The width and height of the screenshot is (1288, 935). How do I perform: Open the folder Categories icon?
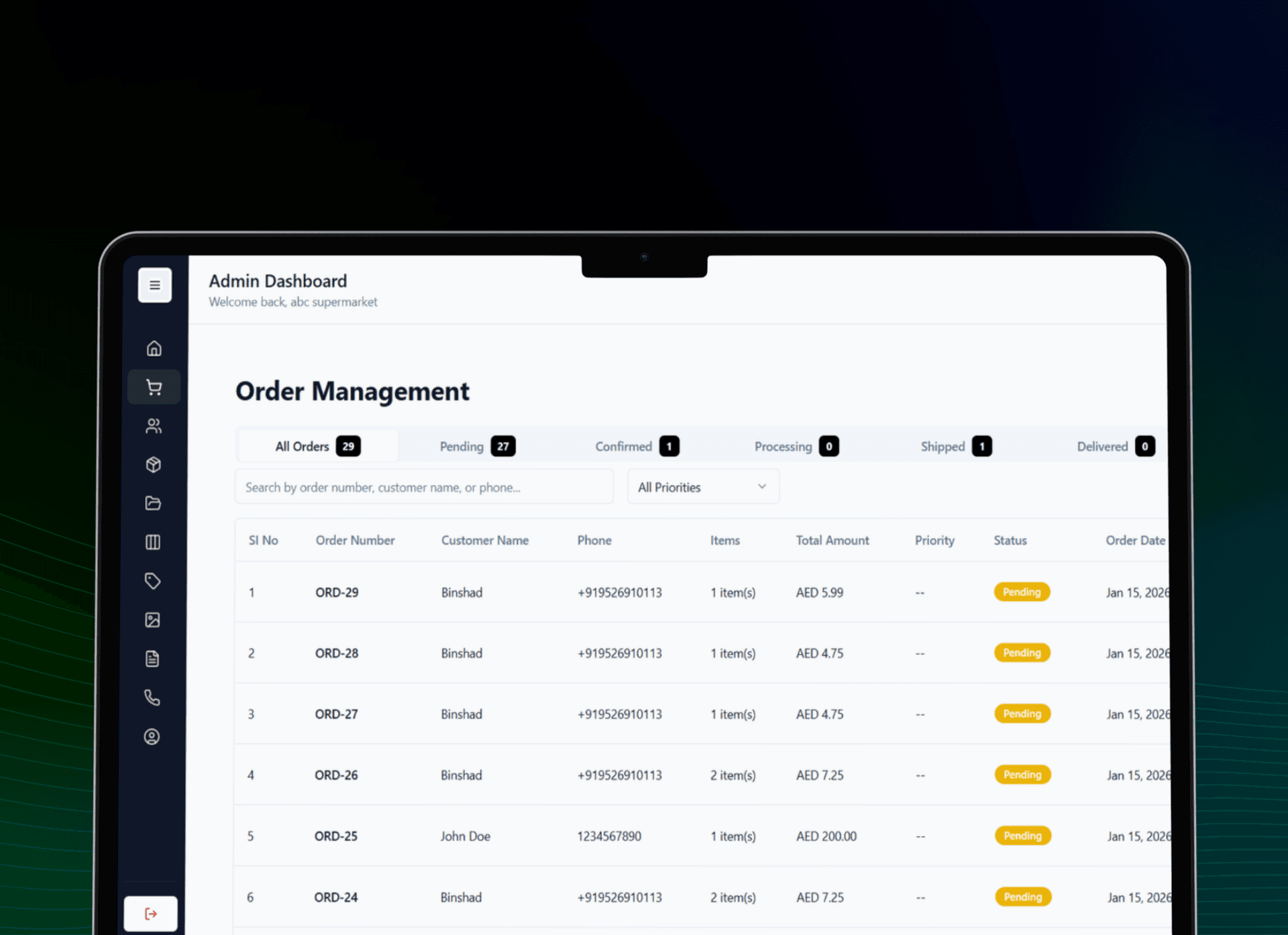[153, 503]
